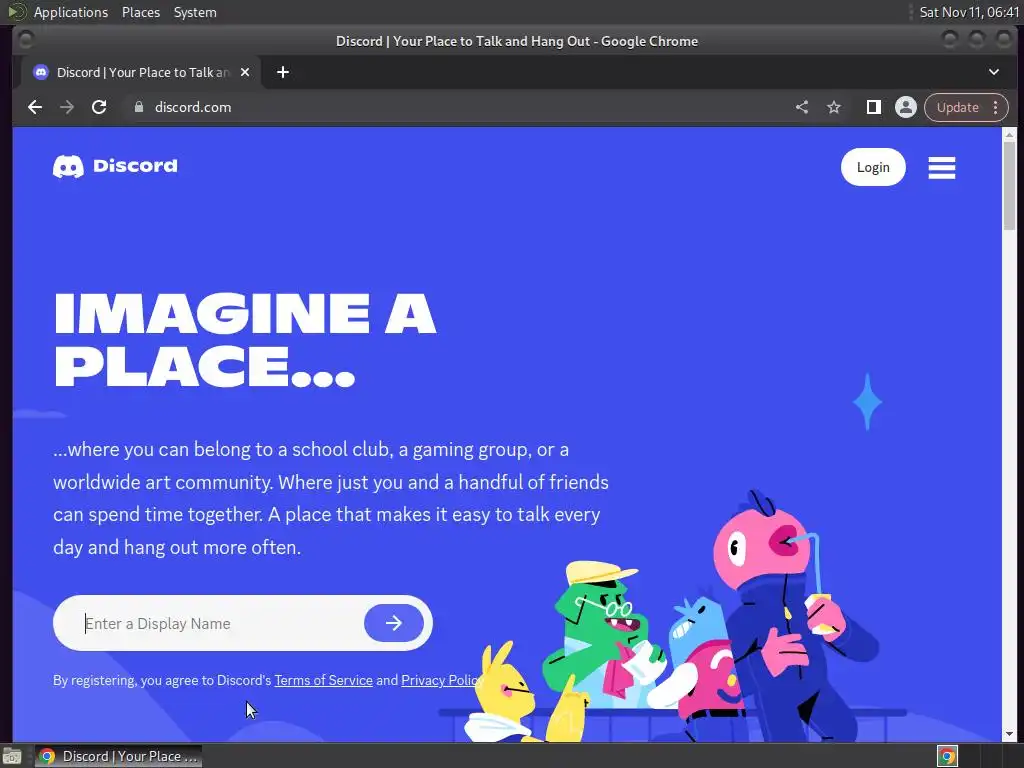The height and width of the screenshot is (768, 1024).
Task: Open the Applications menu
Action: (x=71, y=12)
